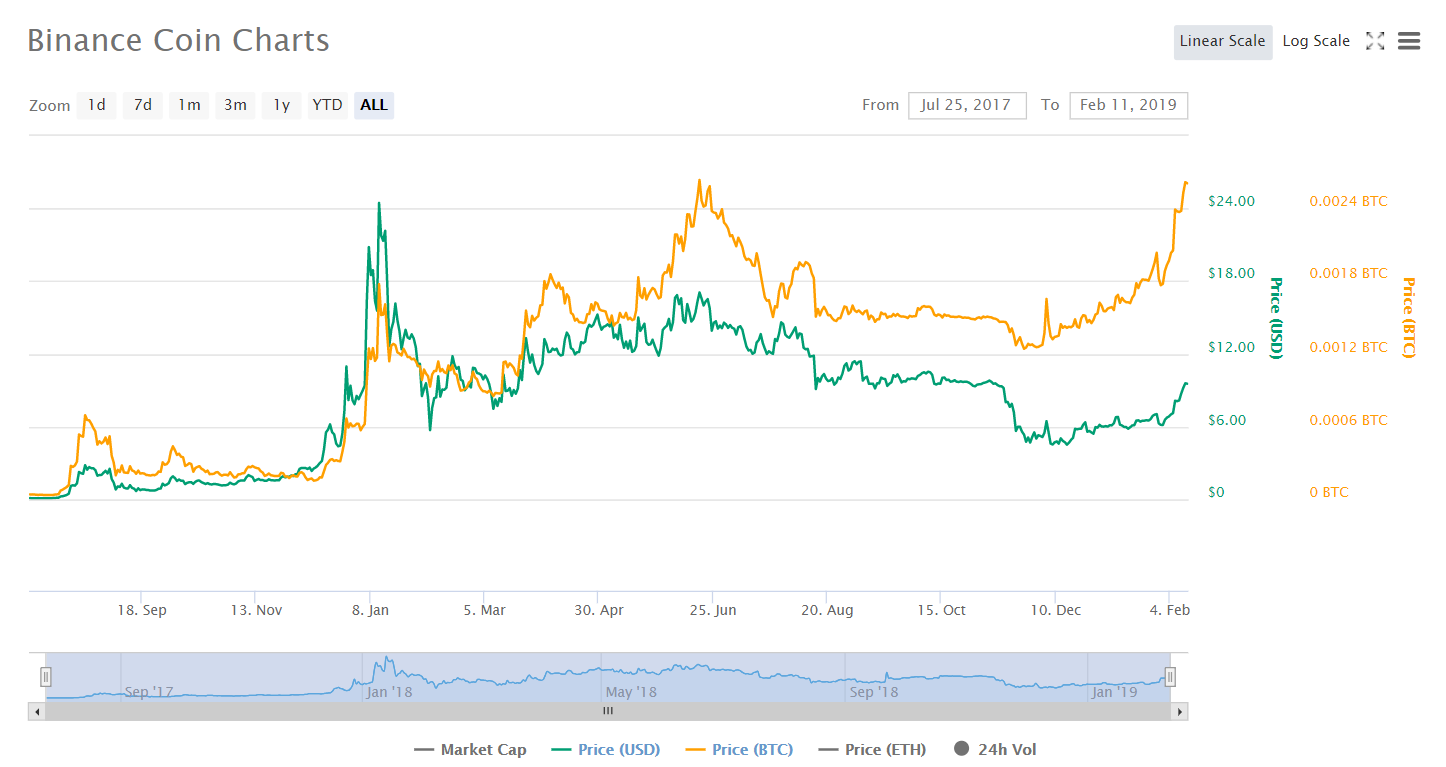This screenshot has height=767, width=1446.
Task: Set zoom range to YTD
Action: point(328,105)
